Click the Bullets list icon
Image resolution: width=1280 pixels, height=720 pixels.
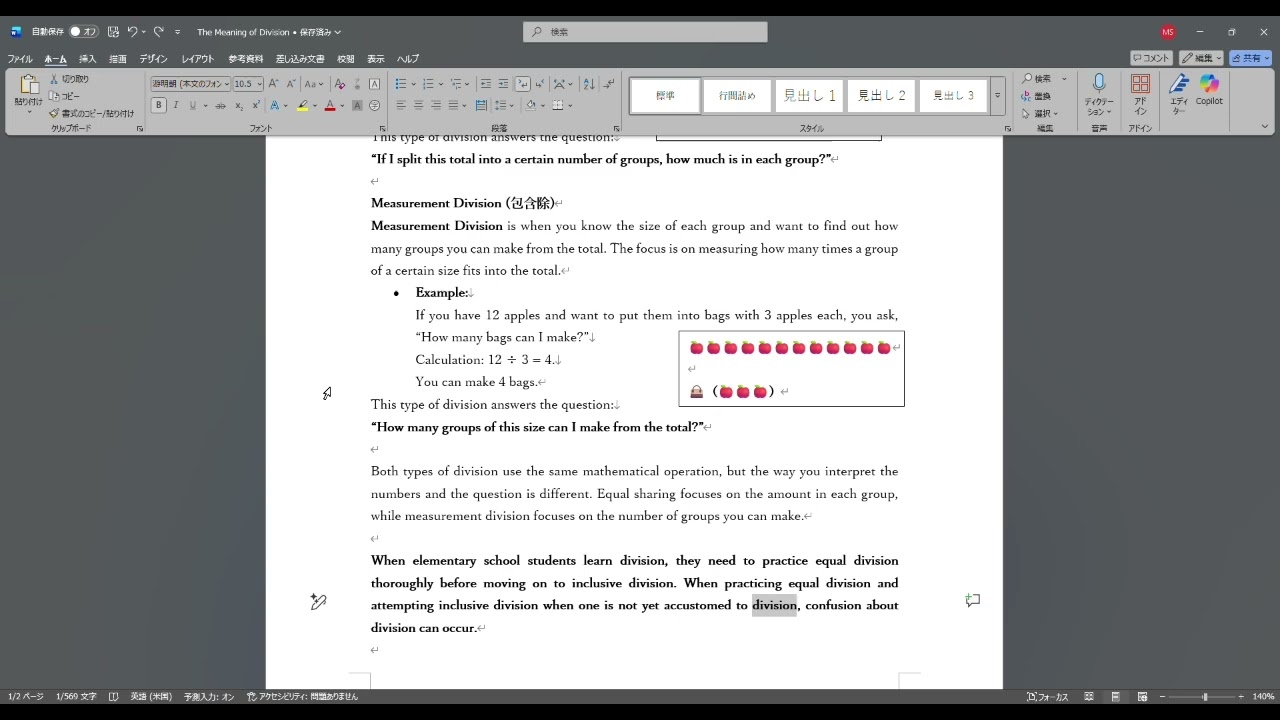click(x=400, y=84)
